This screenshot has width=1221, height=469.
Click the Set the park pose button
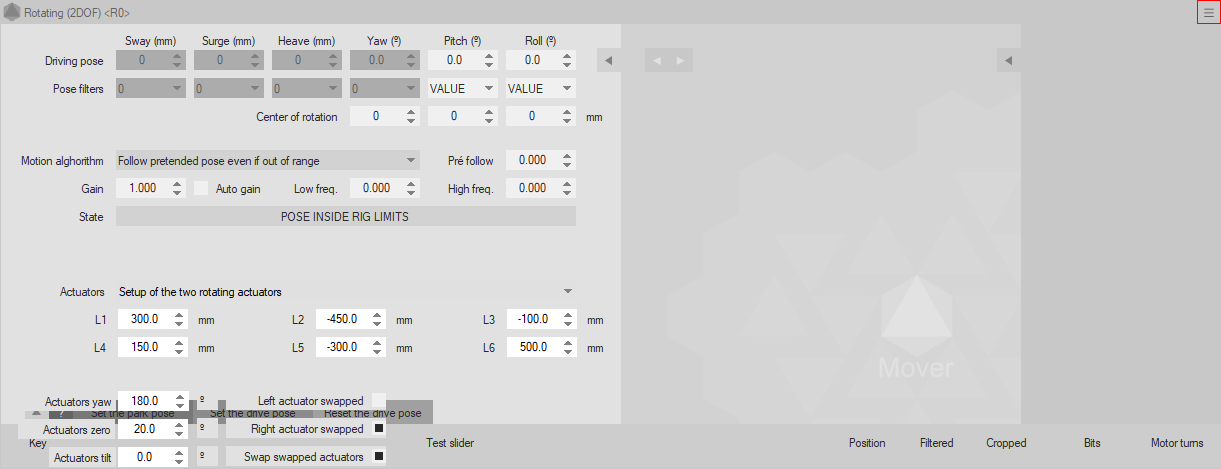pyautogui.click(x=132, y=413)
